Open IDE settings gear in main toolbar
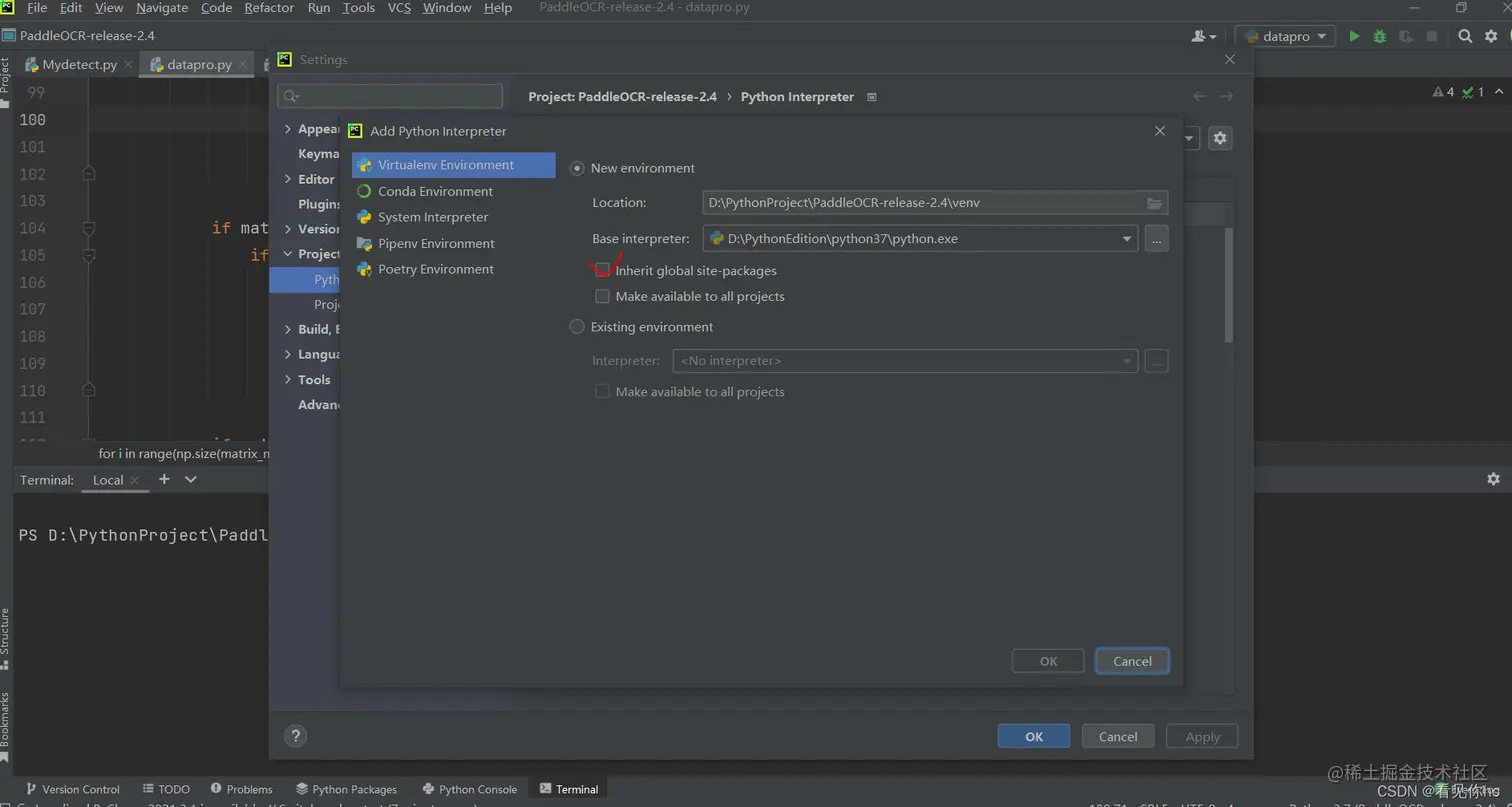Screen dimensions: 1512x807 click(1491, 36)
